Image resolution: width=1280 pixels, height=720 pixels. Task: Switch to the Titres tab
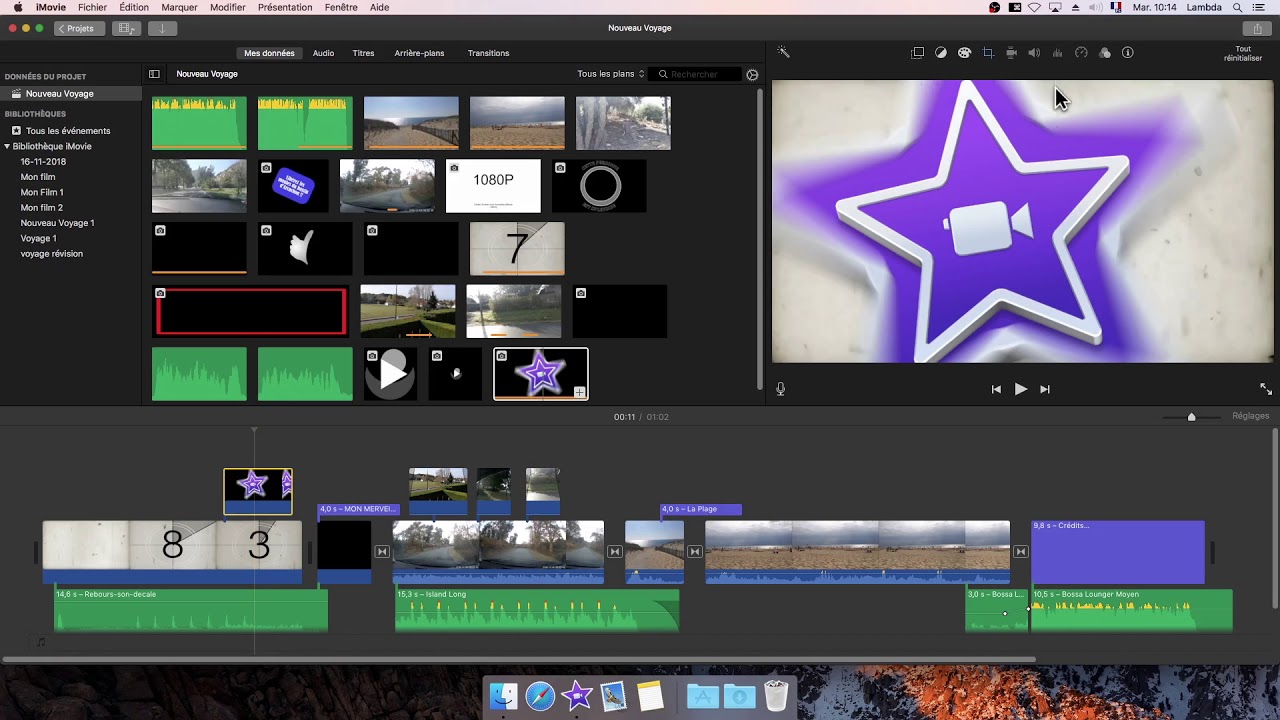(363, 53)
